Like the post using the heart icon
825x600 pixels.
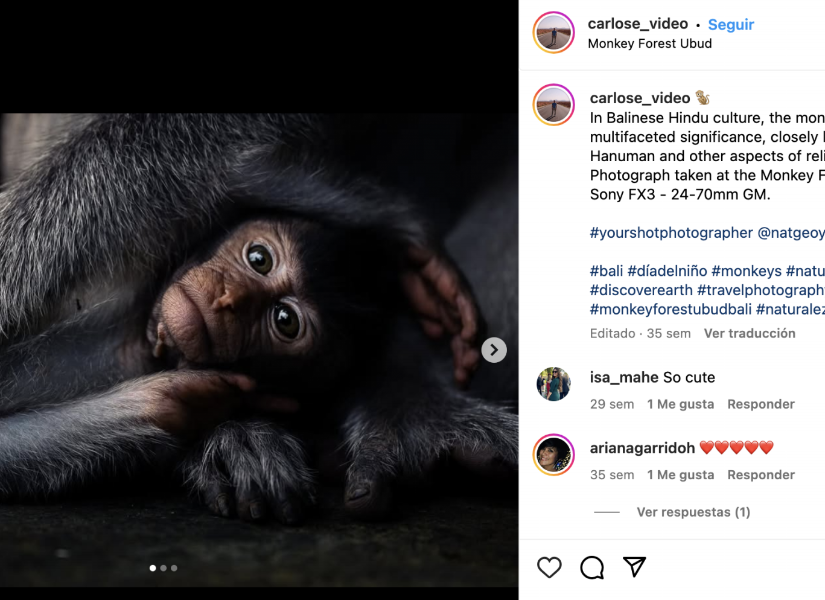pos(549,566)
